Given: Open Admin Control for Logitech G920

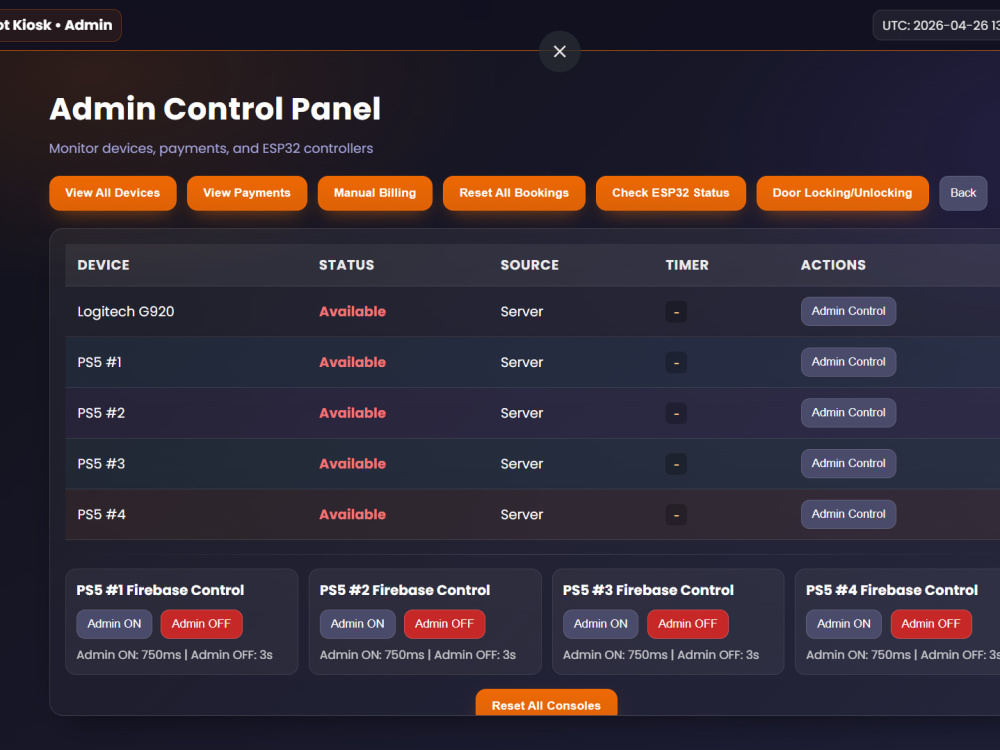Looking at the screenshot, I should (x=848, y=311).
